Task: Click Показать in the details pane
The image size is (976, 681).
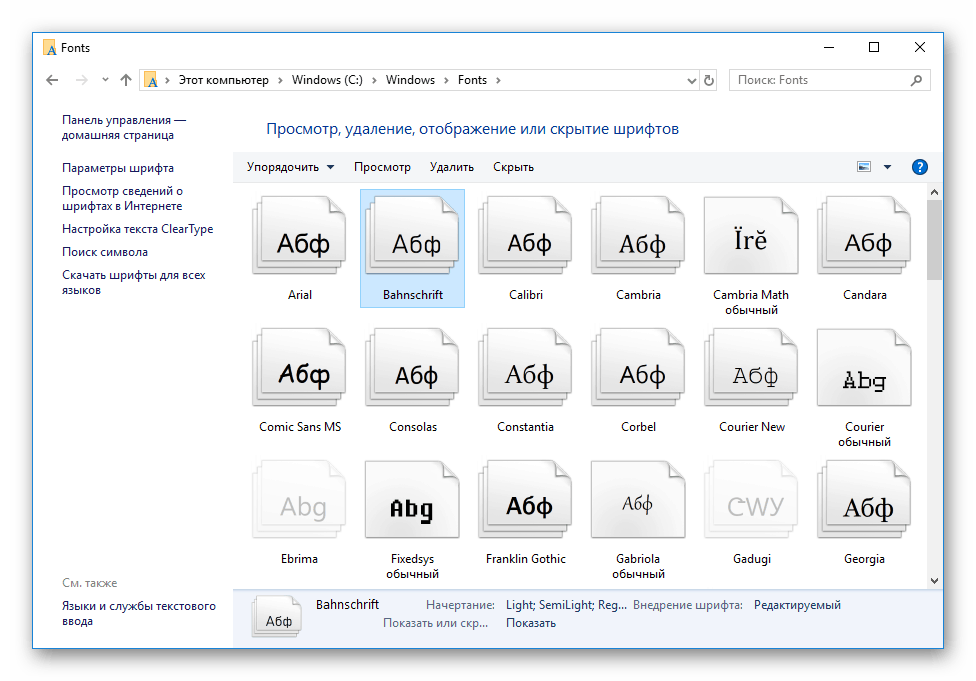Action: 530,621
